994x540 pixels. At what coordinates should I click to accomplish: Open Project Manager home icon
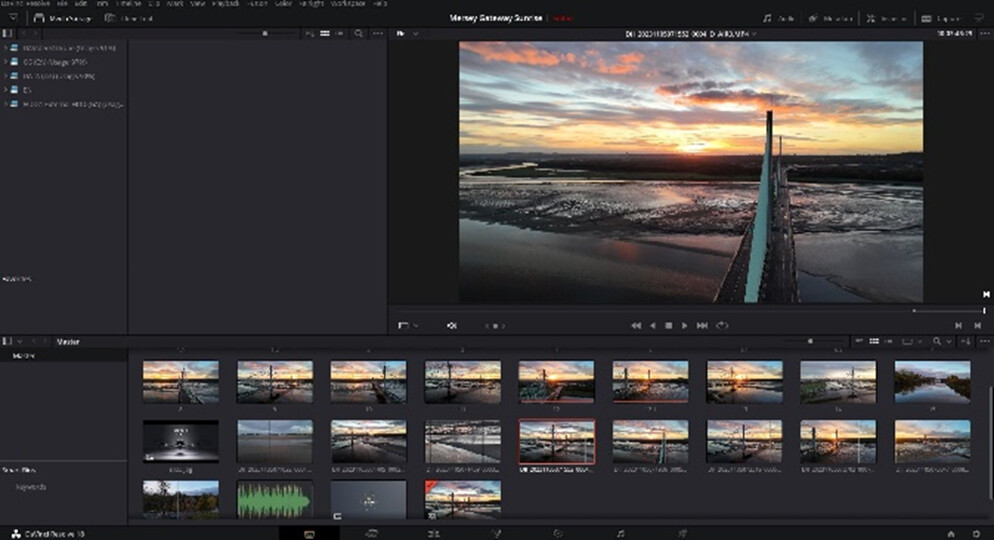(x=950, y=533)
